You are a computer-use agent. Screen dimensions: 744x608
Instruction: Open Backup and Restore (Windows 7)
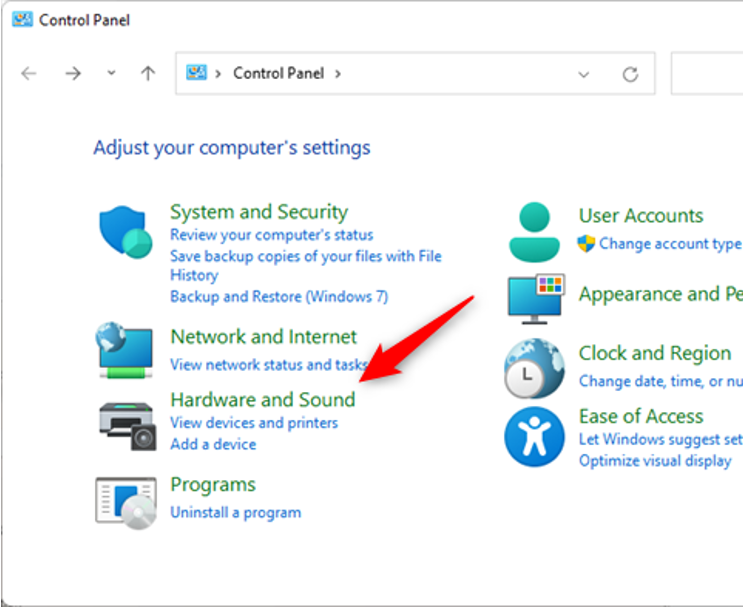(279, 297)
